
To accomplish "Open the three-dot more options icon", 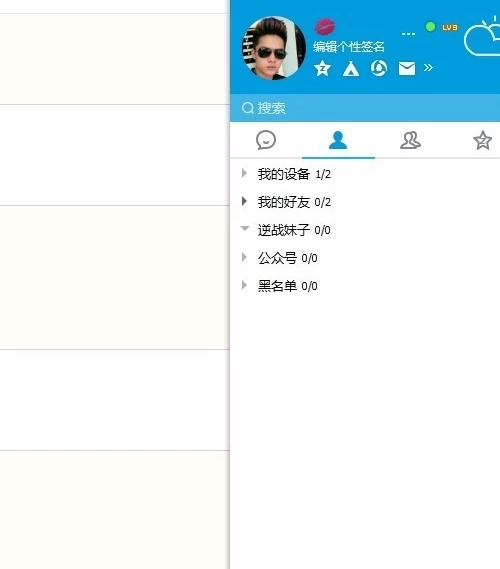I will point(408,34).
